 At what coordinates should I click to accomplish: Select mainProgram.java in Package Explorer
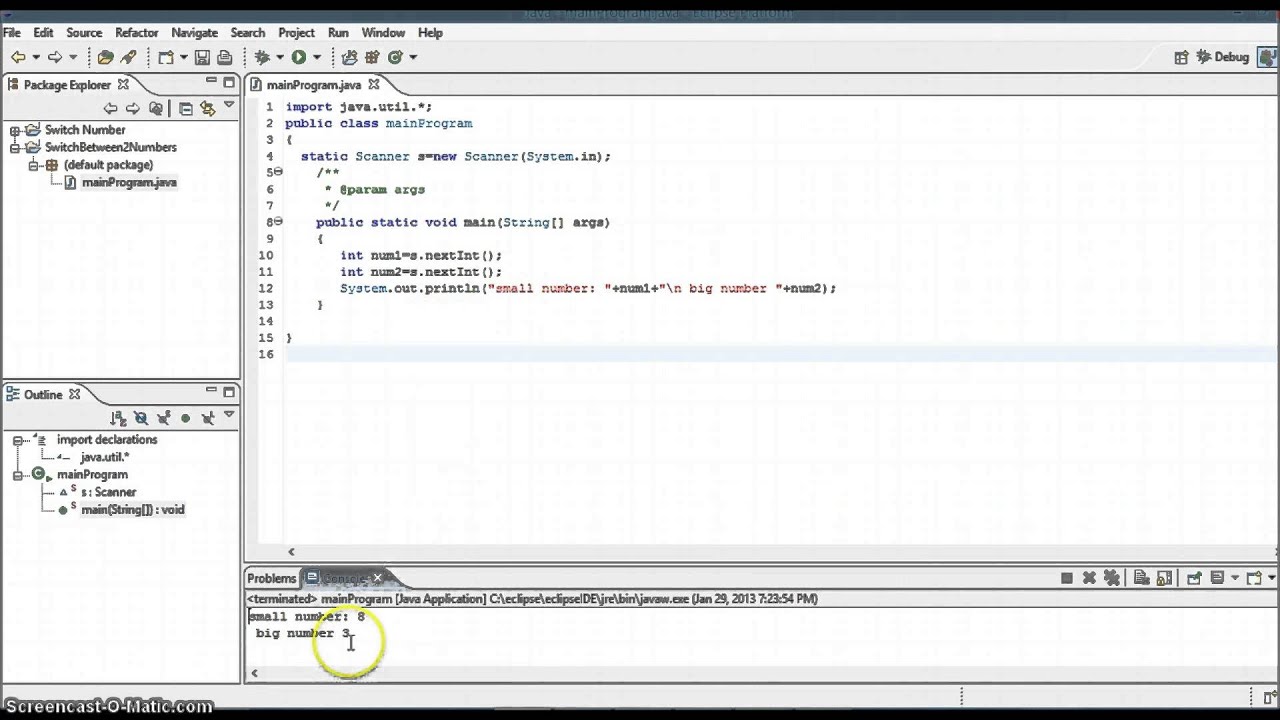(129, 183)
